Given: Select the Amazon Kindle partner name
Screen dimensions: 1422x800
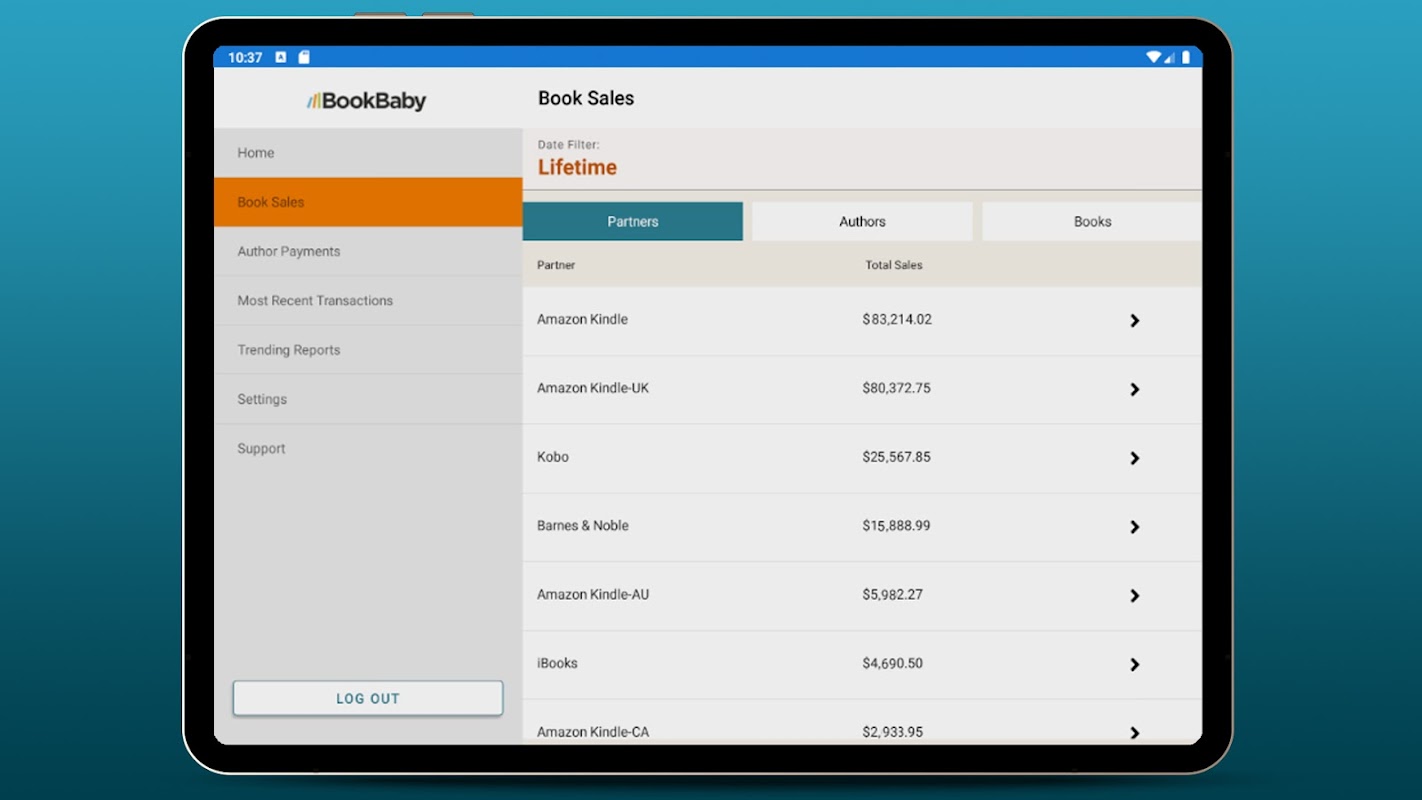Looking at the screenshot, I should coord(582,319).
